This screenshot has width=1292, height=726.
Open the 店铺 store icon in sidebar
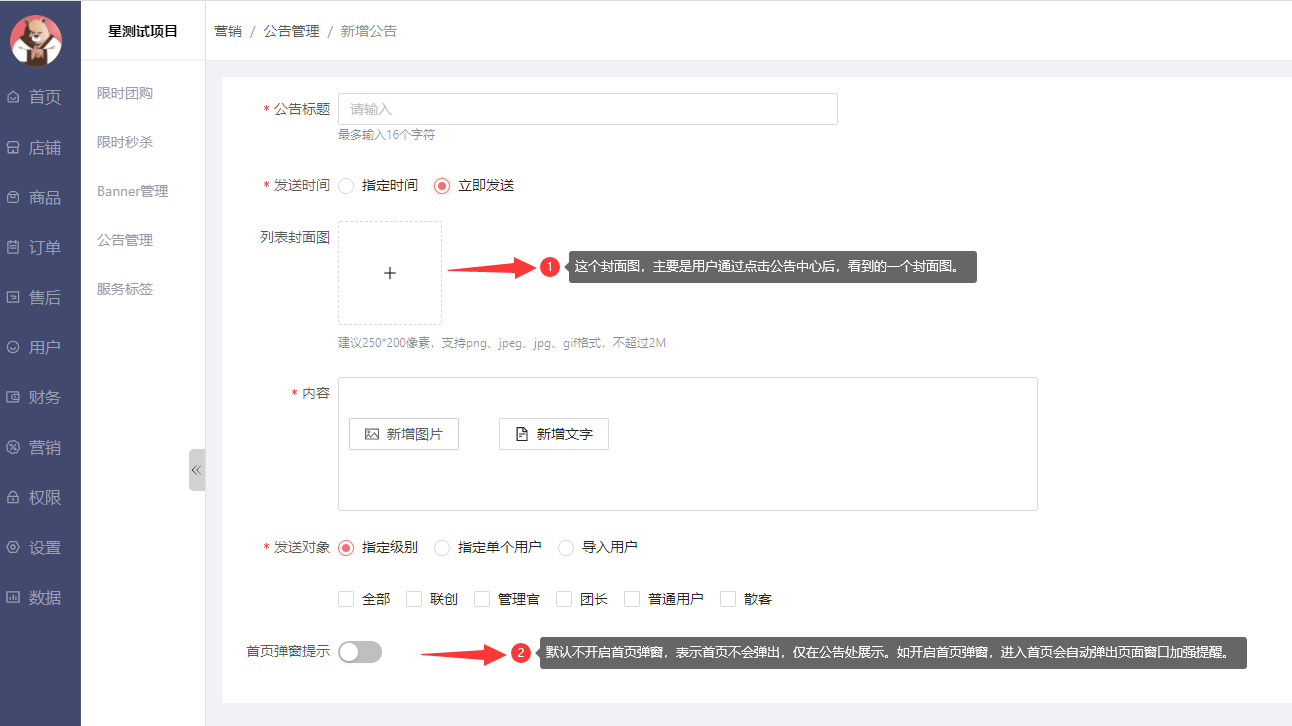[x=14, y=147]
